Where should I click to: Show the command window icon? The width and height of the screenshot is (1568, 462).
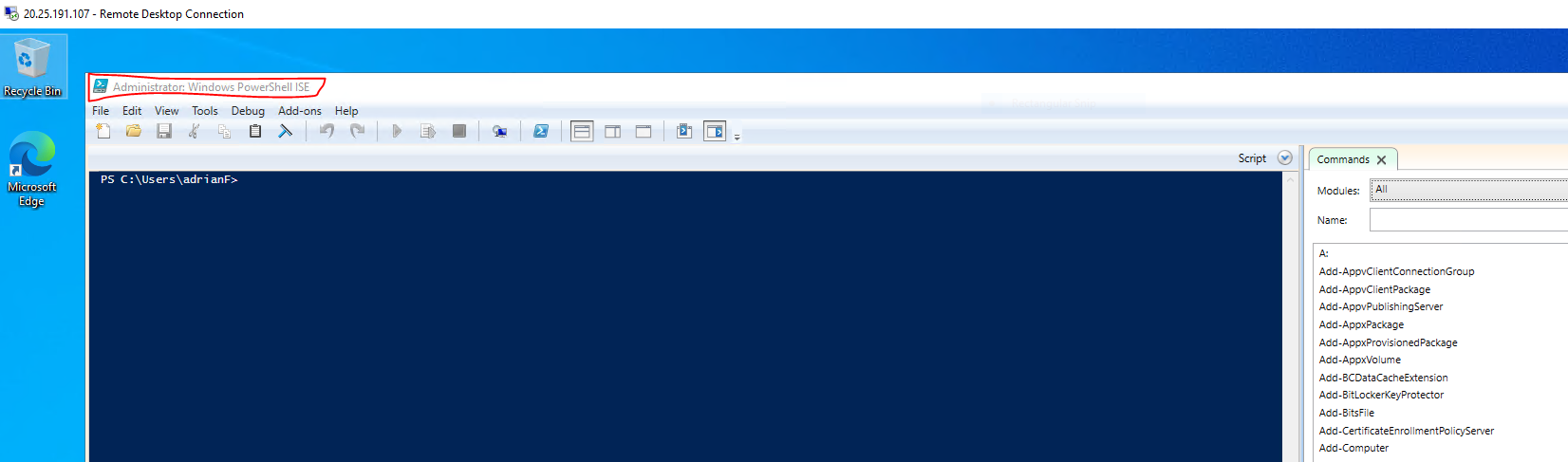(x=684, y=131)
